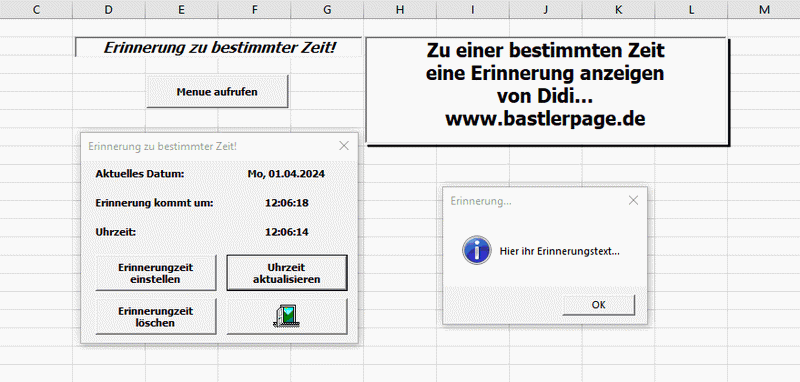The height and width of the screenshot is (382, 800).
Task: Click the exit door icon button
Action: click(287, 316)
